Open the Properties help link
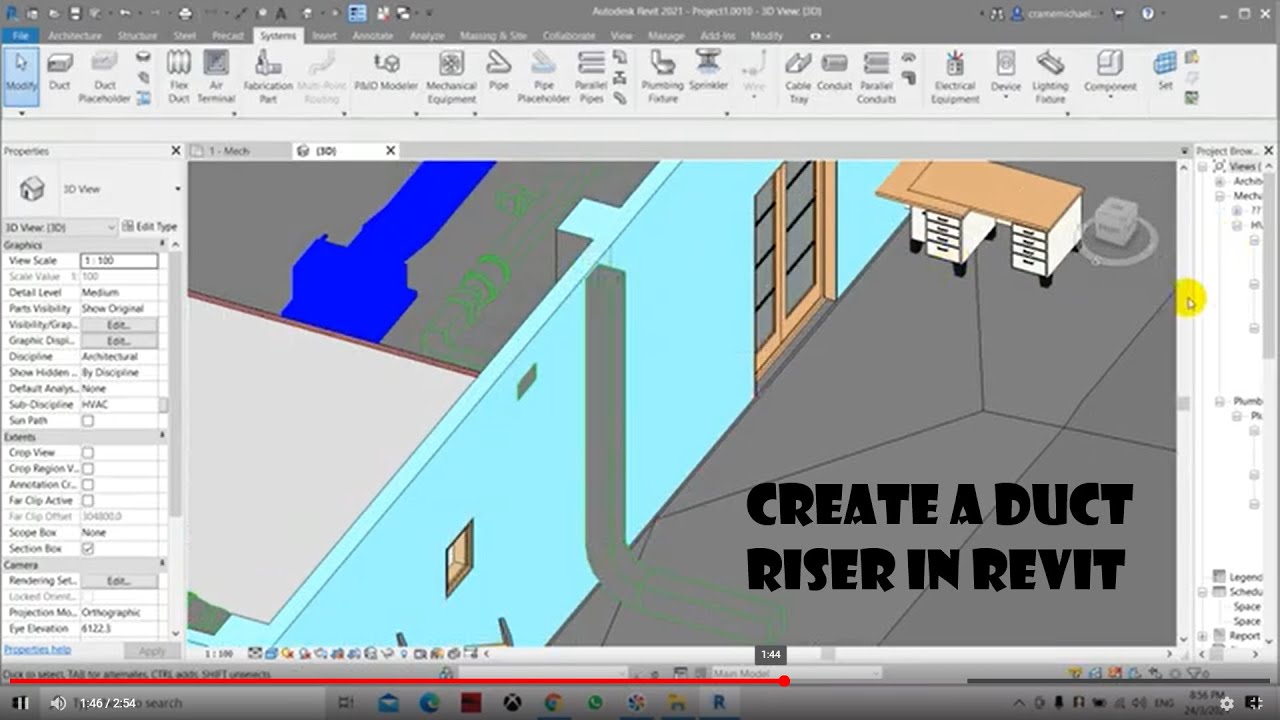1280x720 pixels. tap(37, 649)
